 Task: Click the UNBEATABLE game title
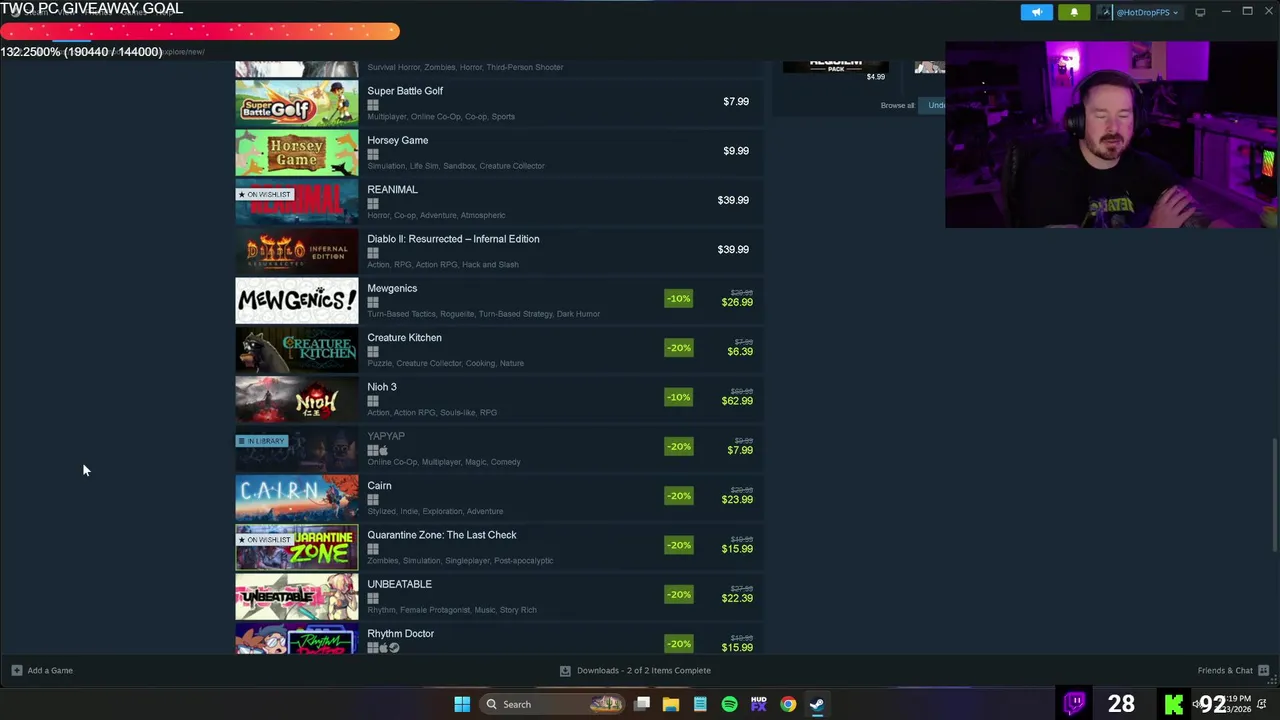[x=399, y=584]
